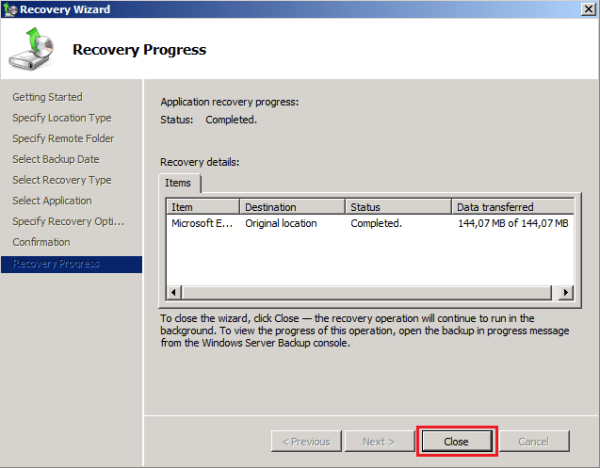Select the Select Backup Date step
Screen dimensions: 600x468
click(56, 159)
